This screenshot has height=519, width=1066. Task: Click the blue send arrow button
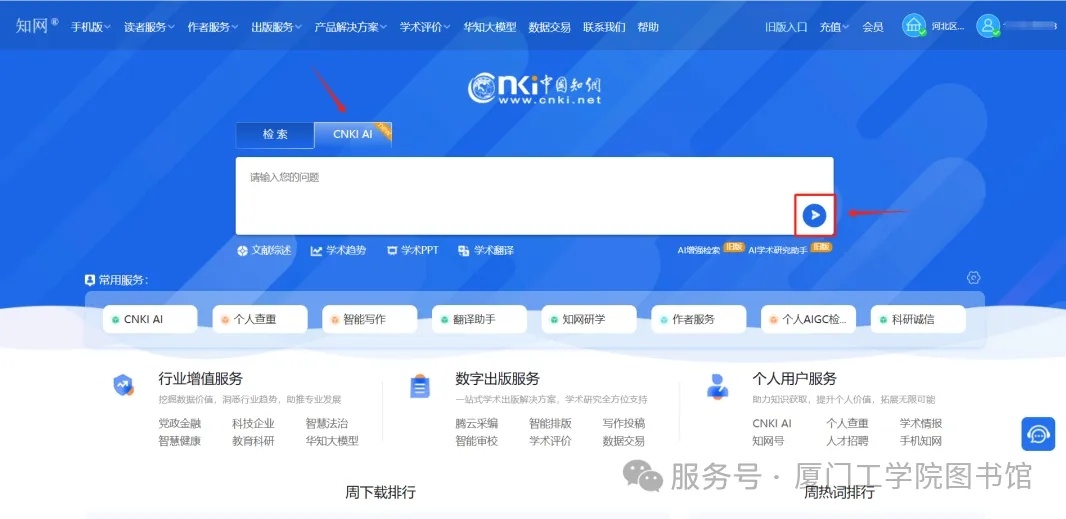point(815,215)
